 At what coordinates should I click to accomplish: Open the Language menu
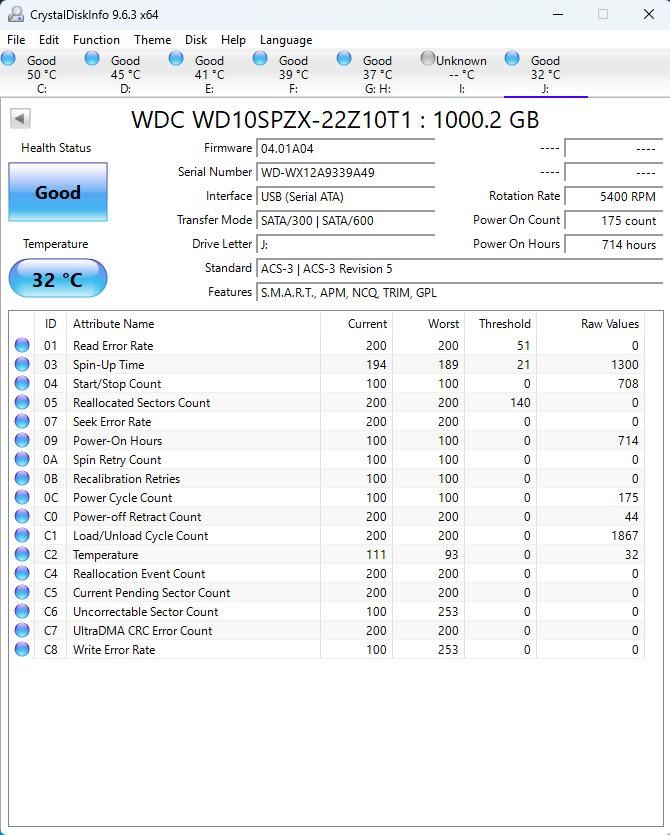tap(286, 40)
